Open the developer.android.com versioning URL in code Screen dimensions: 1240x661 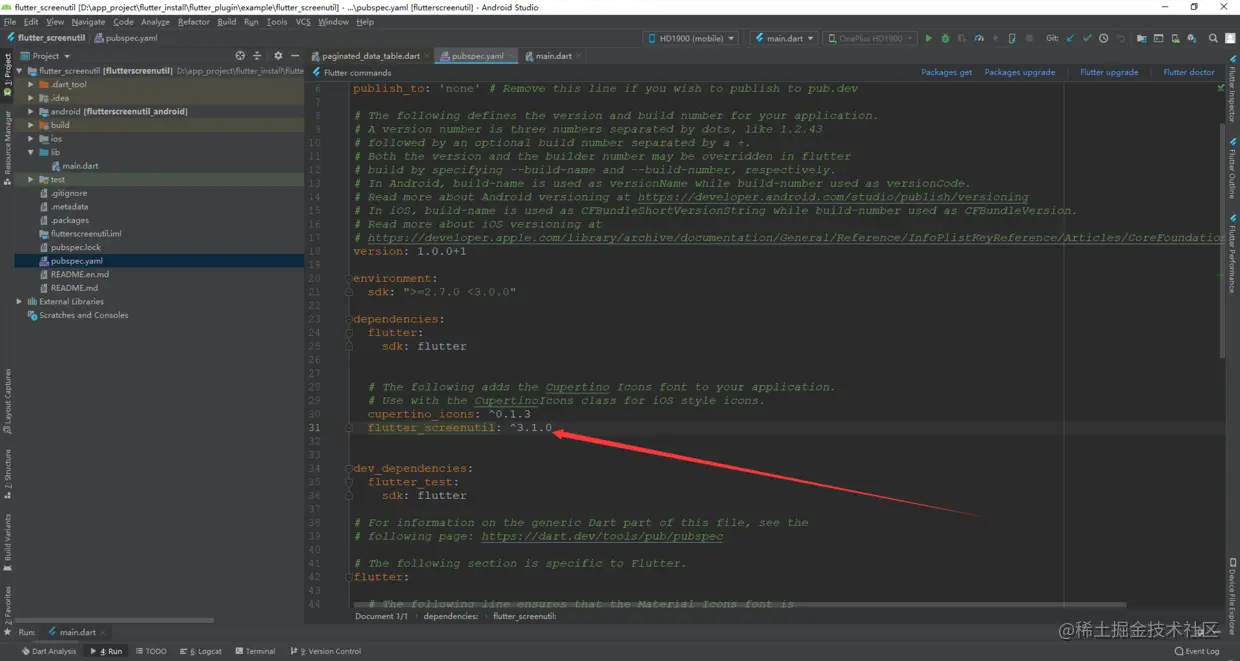coord(833,197)
